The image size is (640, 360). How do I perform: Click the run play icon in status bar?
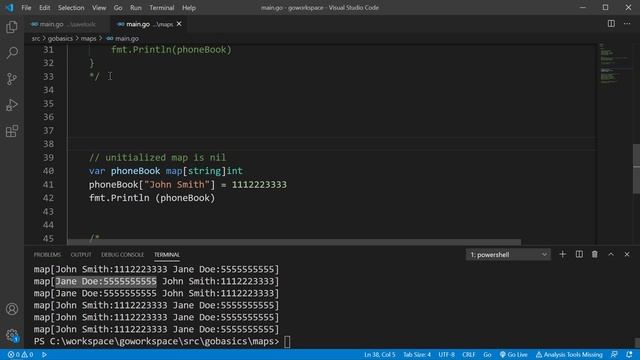44,355
